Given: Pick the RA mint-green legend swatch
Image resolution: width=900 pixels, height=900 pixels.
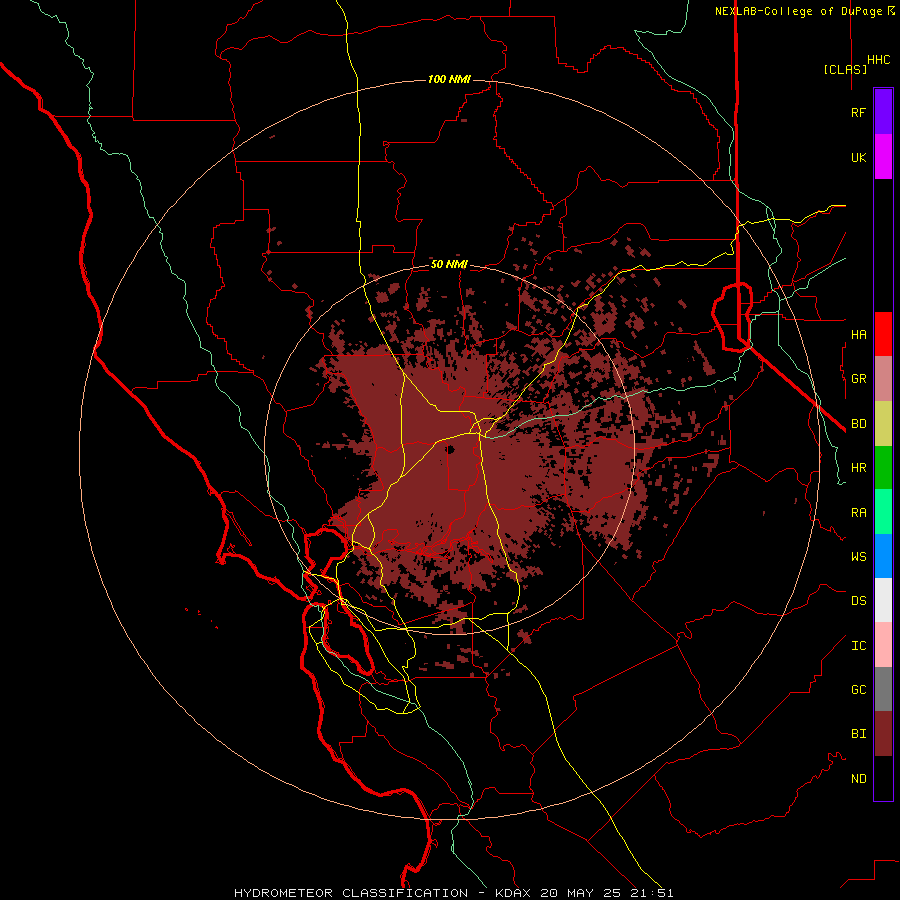Looking at the screenshot, I should coord(883,512).
